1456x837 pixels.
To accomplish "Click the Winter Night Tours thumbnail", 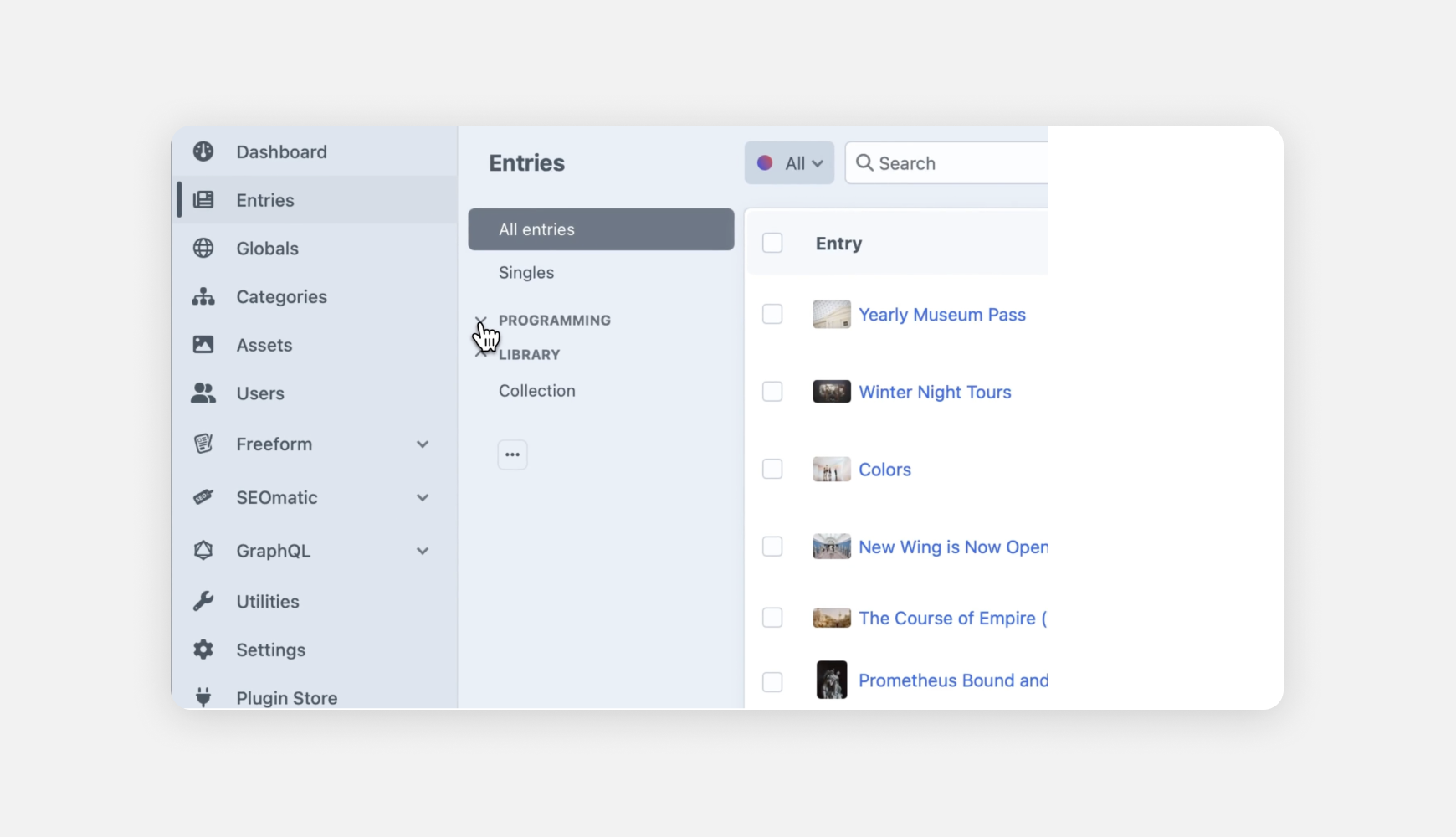I will [x=832, y=392].
